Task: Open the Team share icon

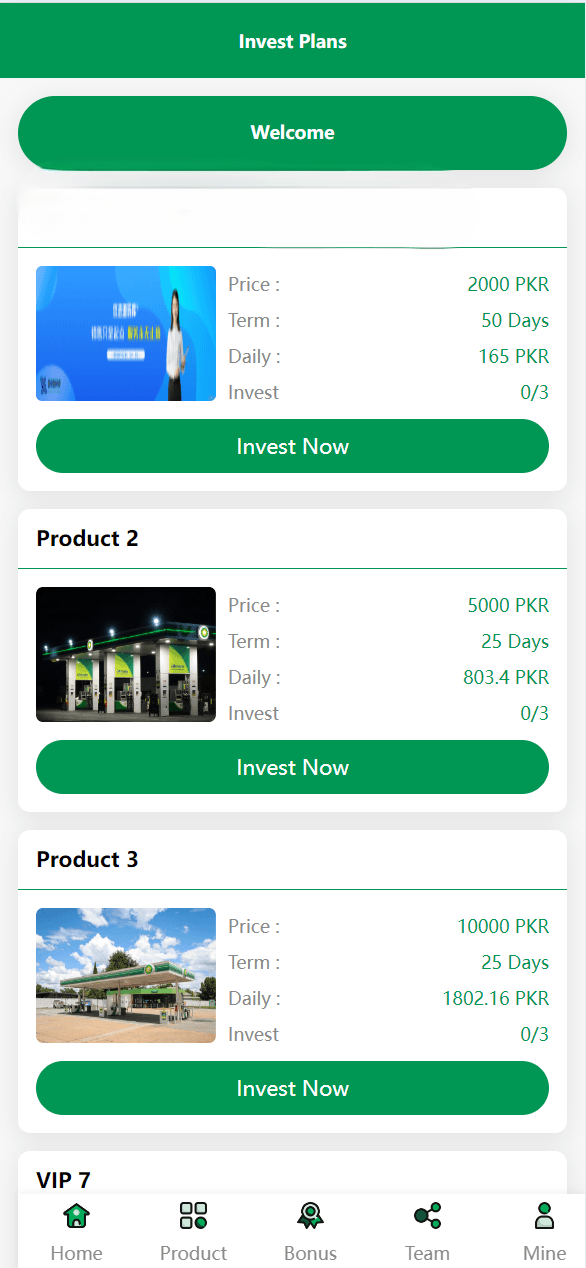Action: click(427, 1216)
